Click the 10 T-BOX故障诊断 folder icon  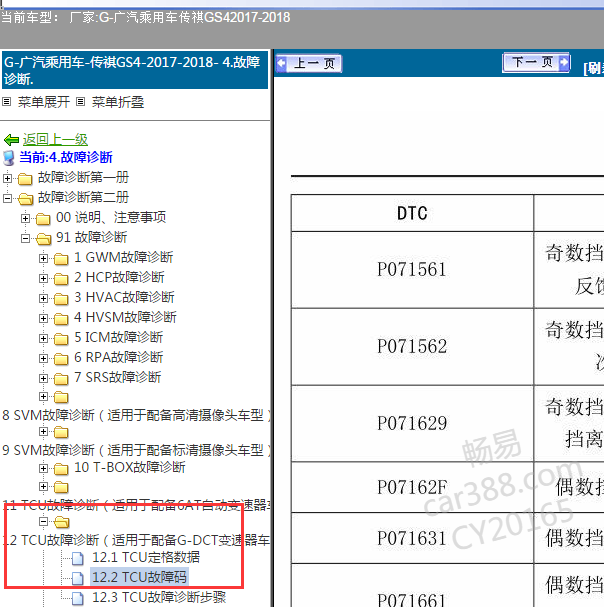coord(61,469)
